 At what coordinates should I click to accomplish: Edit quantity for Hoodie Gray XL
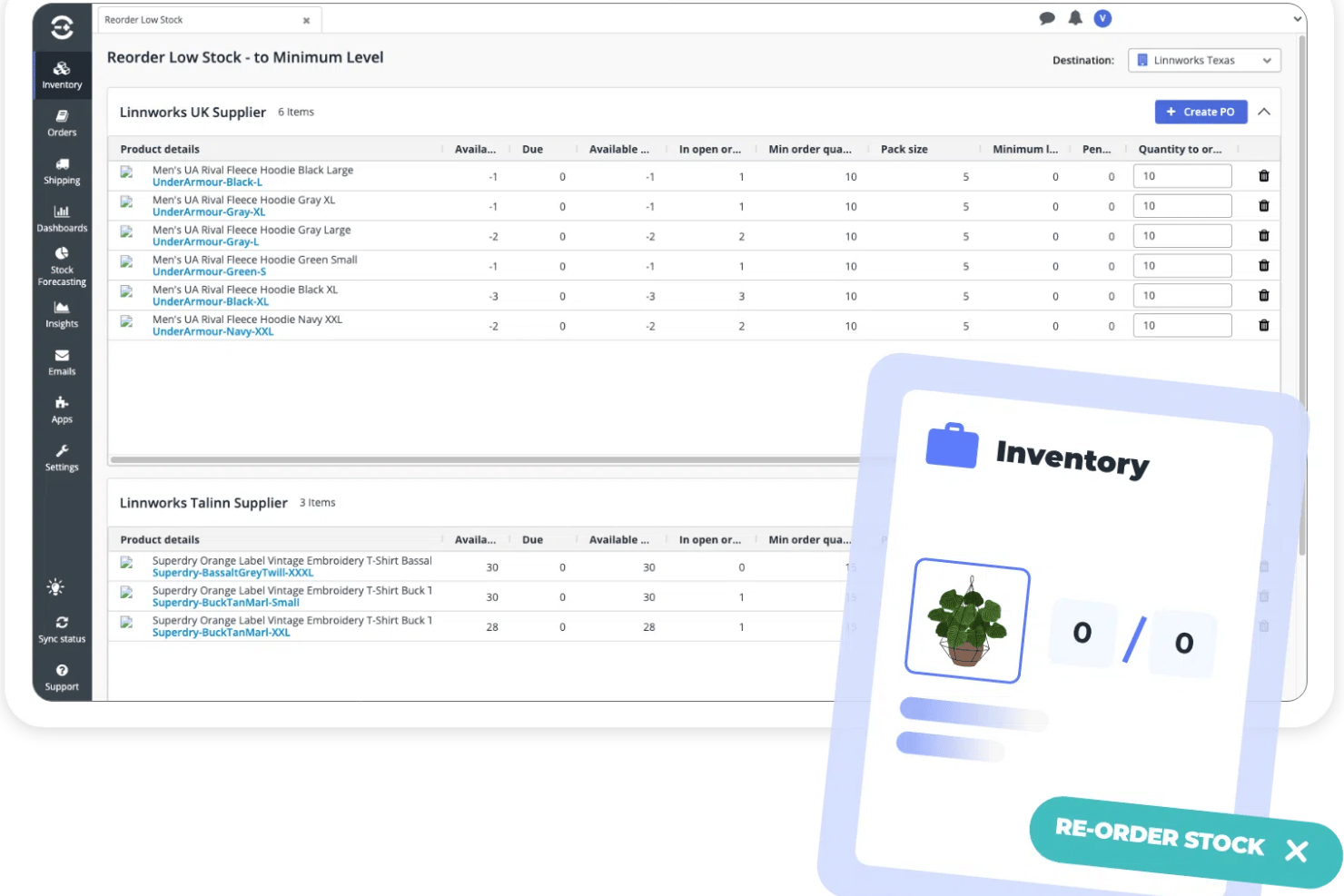point(1182,206)
